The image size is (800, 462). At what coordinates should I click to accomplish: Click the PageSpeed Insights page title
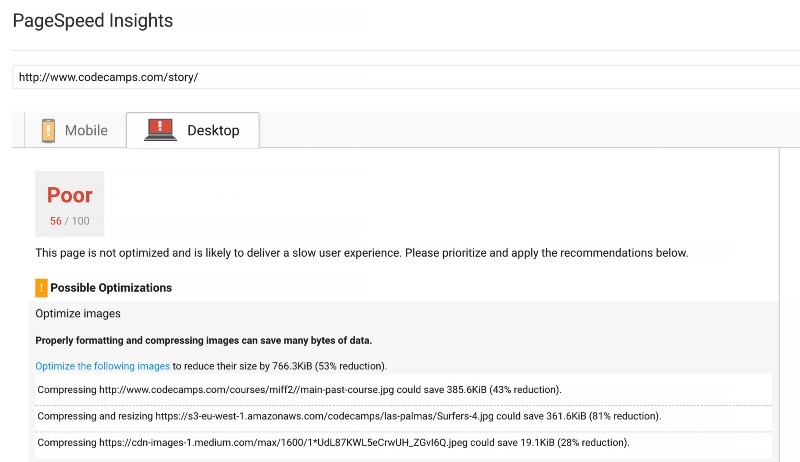pyautogui.click(x=92, y=20)
